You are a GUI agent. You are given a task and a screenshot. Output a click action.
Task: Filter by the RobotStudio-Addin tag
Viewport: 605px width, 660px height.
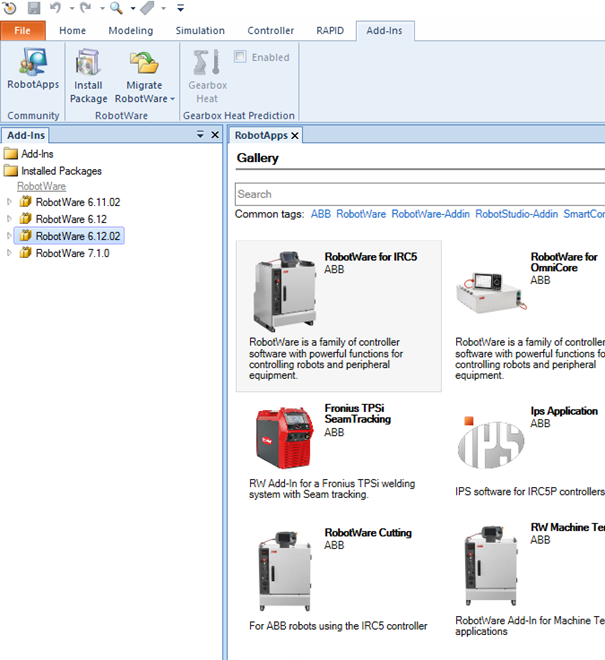pyautogui.click(x=517, y=214)
